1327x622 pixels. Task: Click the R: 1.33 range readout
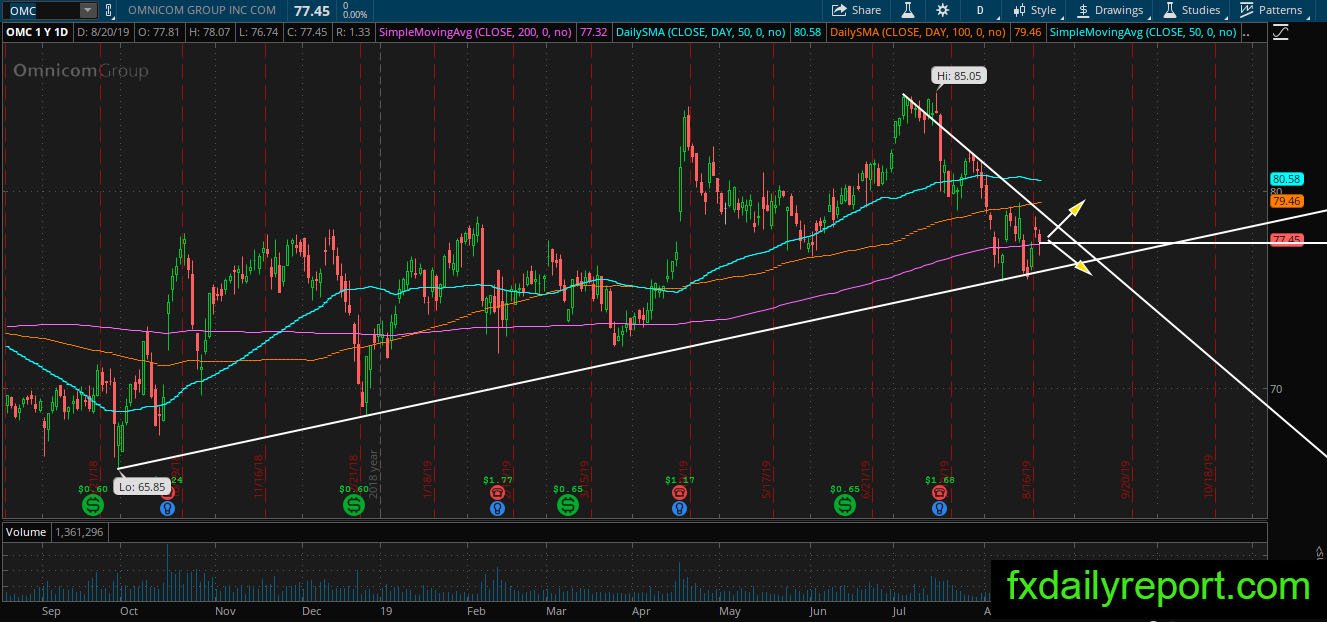[353, 32]
